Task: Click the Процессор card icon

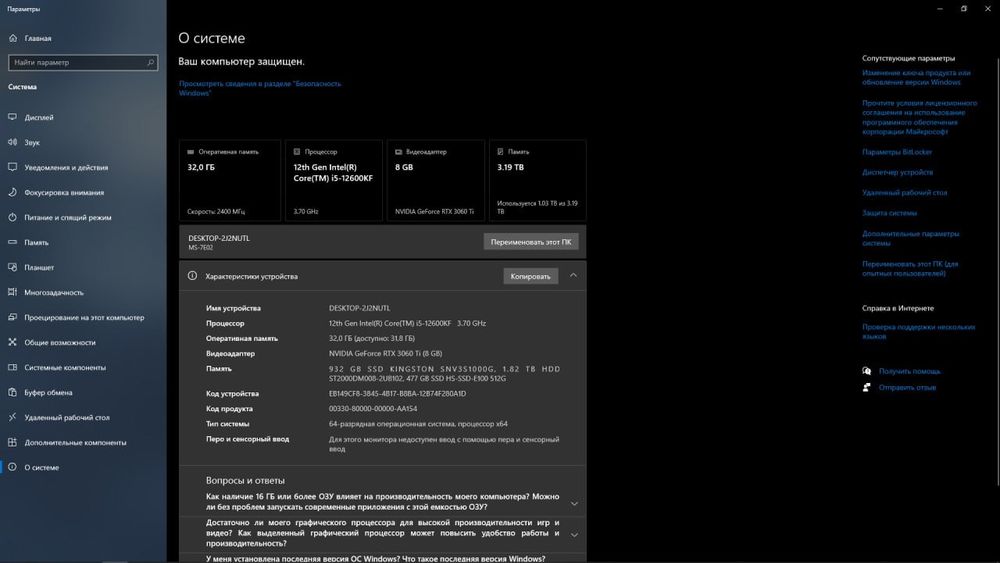Action: click(297, 152)
